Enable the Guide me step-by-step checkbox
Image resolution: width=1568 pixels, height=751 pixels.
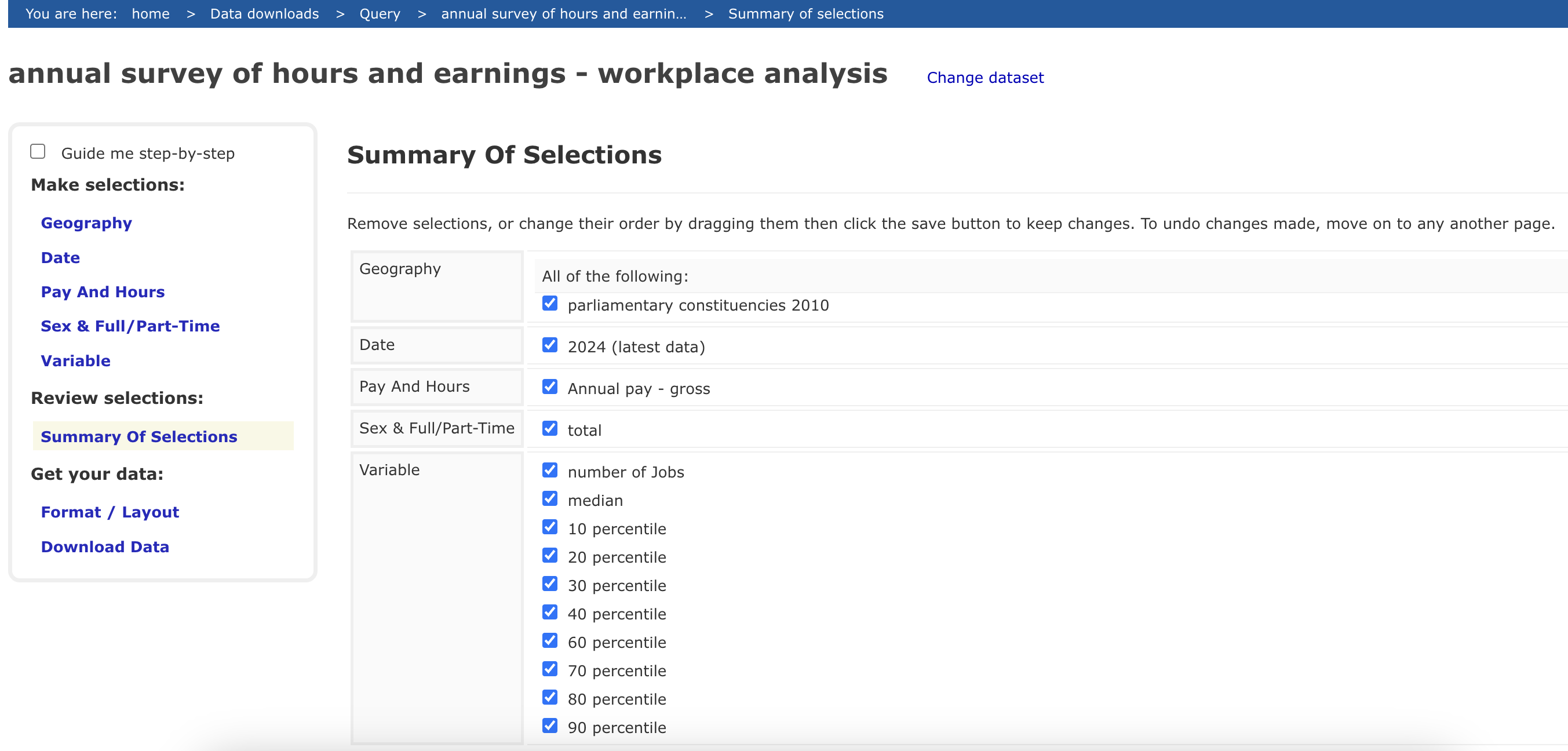pyautogui.click(x=38, y=152)
